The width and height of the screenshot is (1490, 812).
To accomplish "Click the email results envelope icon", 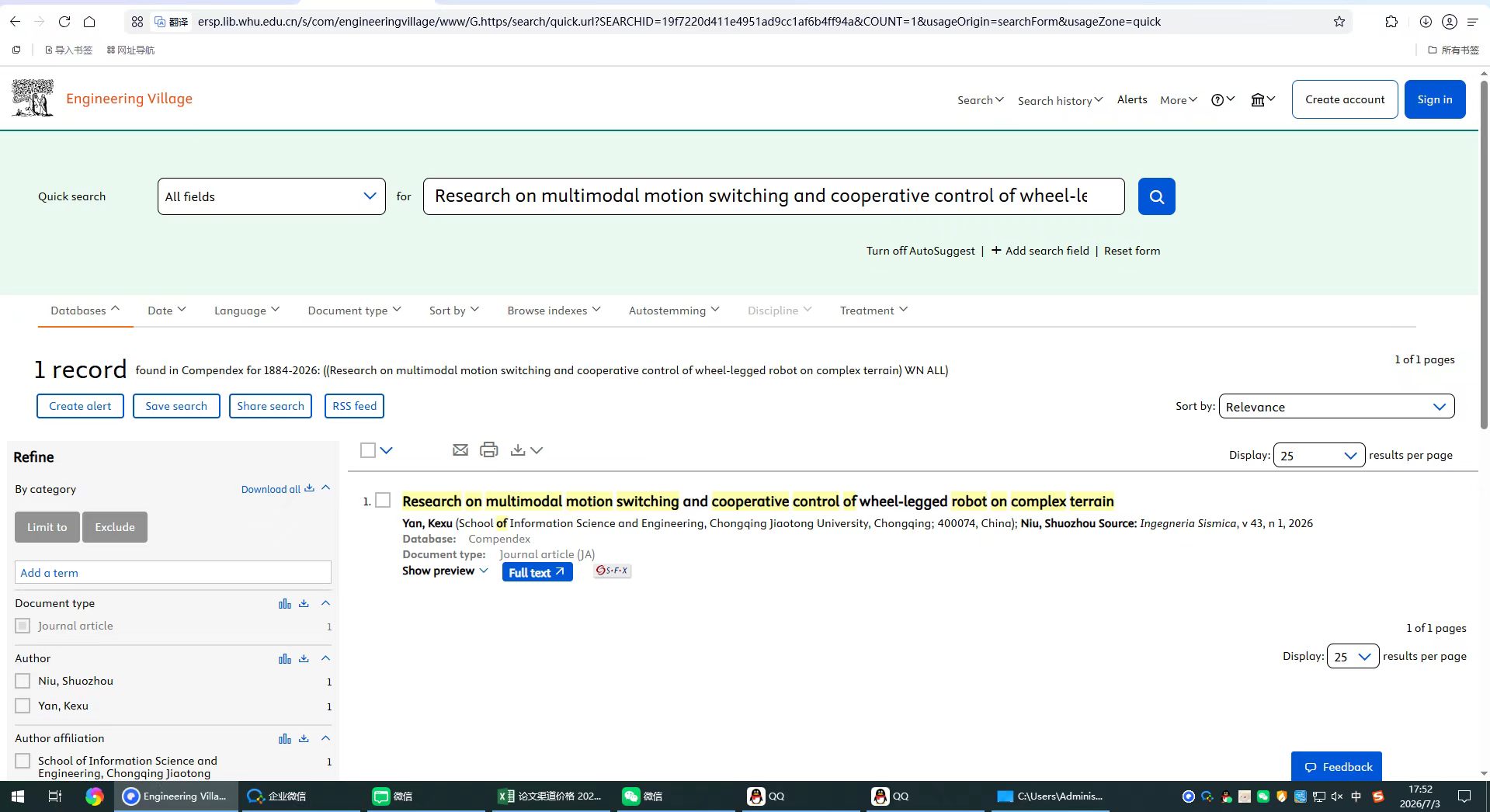I will pos(460,449).
